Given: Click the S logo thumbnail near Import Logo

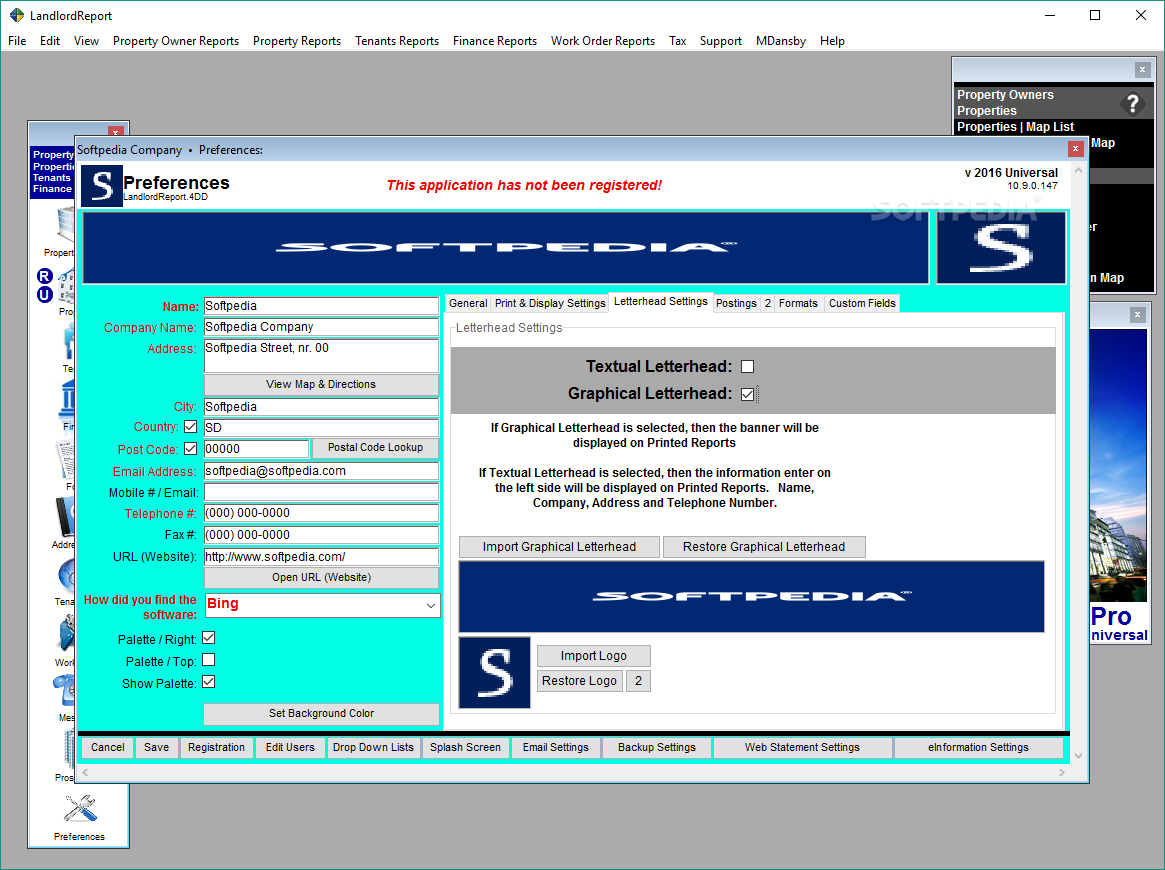Looking at the screenshot, I should (495, 672).
